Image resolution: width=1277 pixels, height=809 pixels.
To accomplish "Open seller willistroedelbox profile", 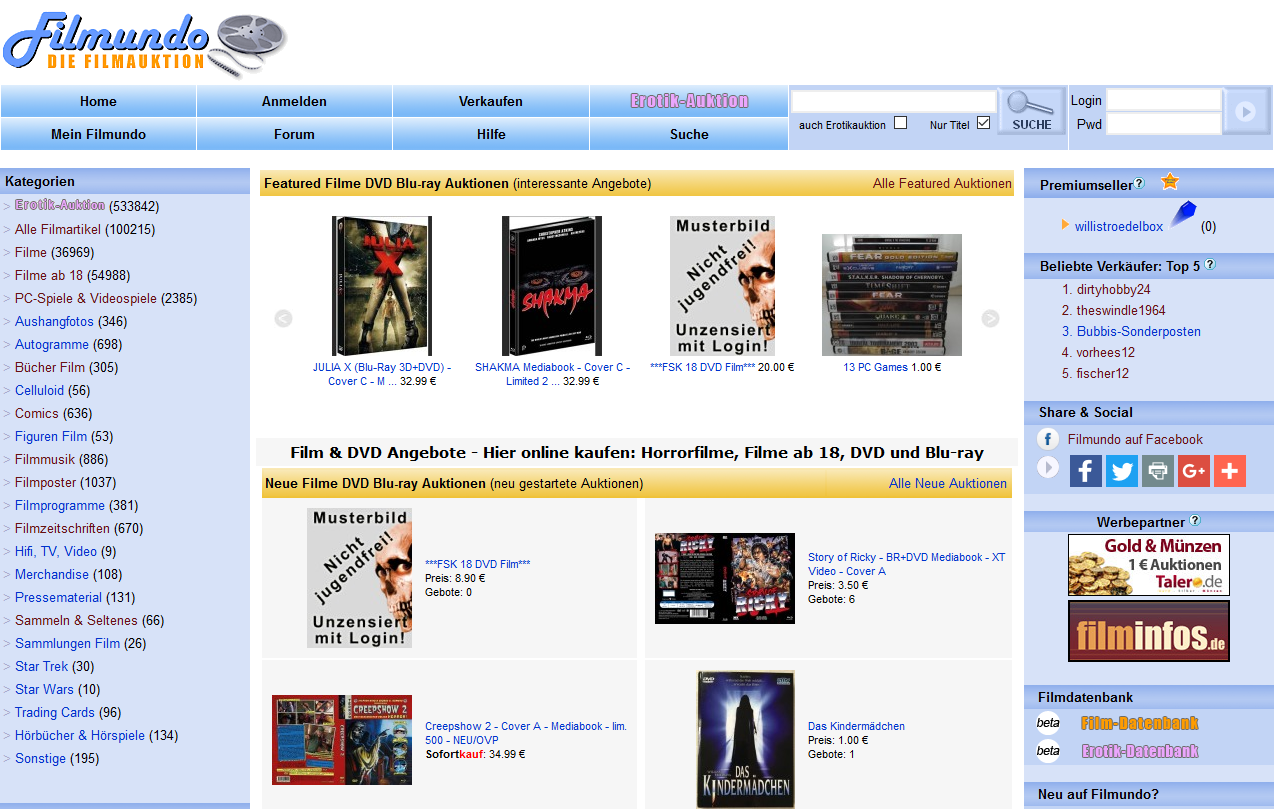I will click(1119, 227).
